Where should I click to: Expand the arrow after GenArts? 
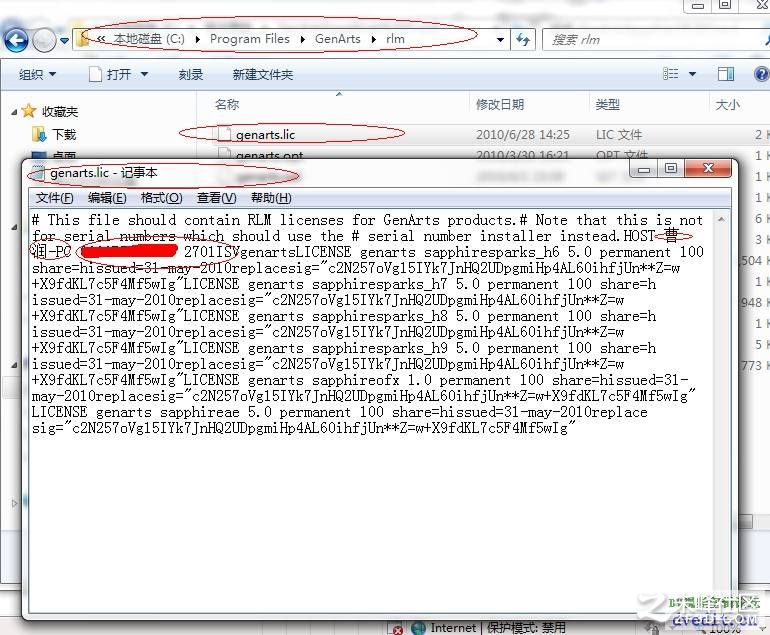pyautogui.click(x=374, y=39)
